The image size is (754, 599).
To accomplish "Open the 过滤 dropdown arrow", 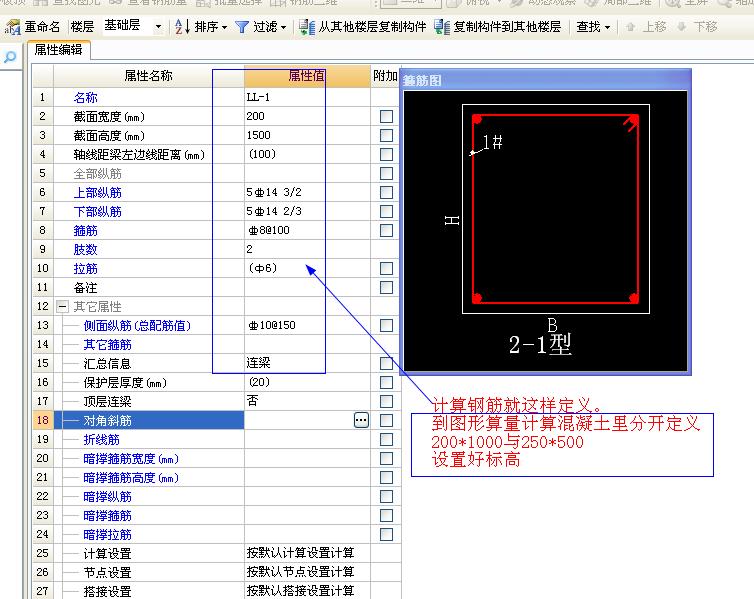I will (283, 27).
